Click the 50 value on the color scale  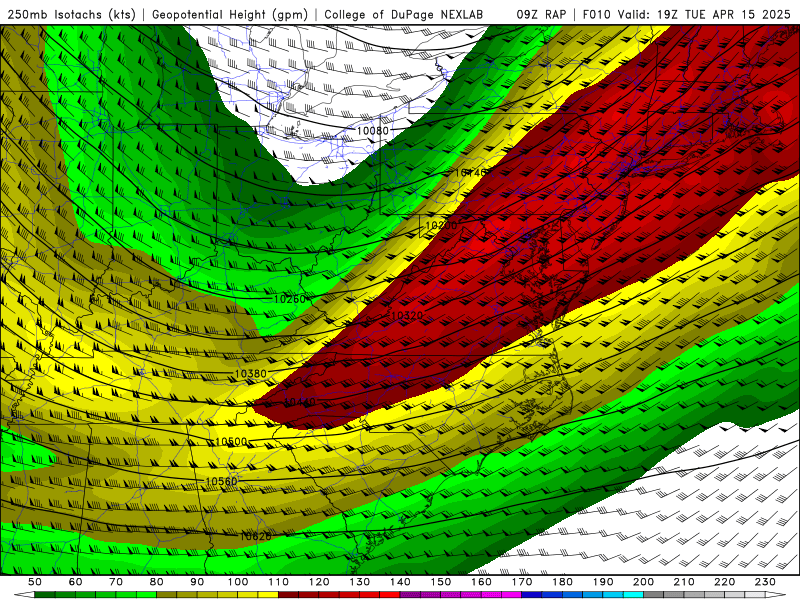coord(35,582)
